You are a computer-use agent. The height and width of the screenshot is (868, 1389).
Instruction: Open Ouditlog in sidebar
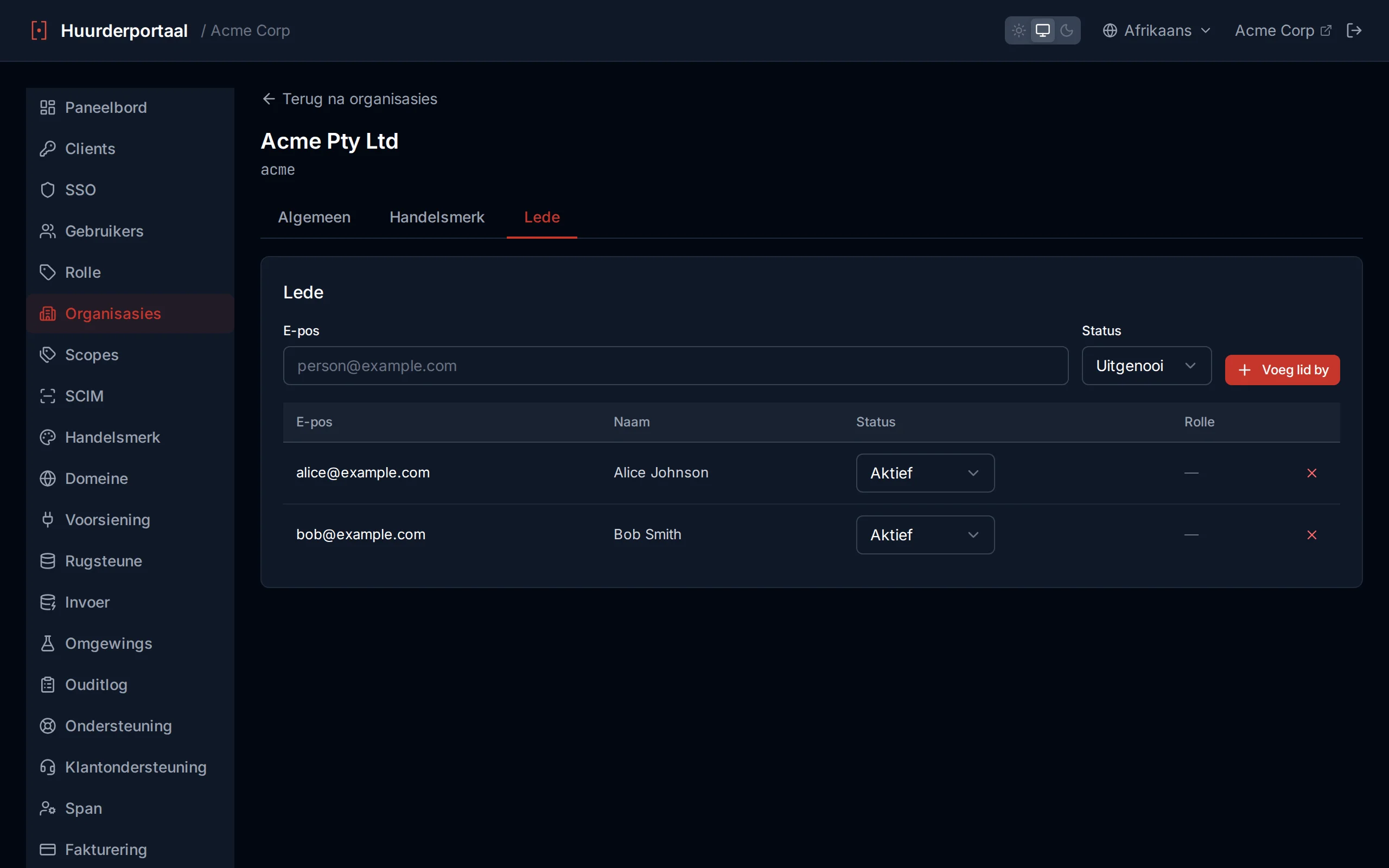[130, 685]
